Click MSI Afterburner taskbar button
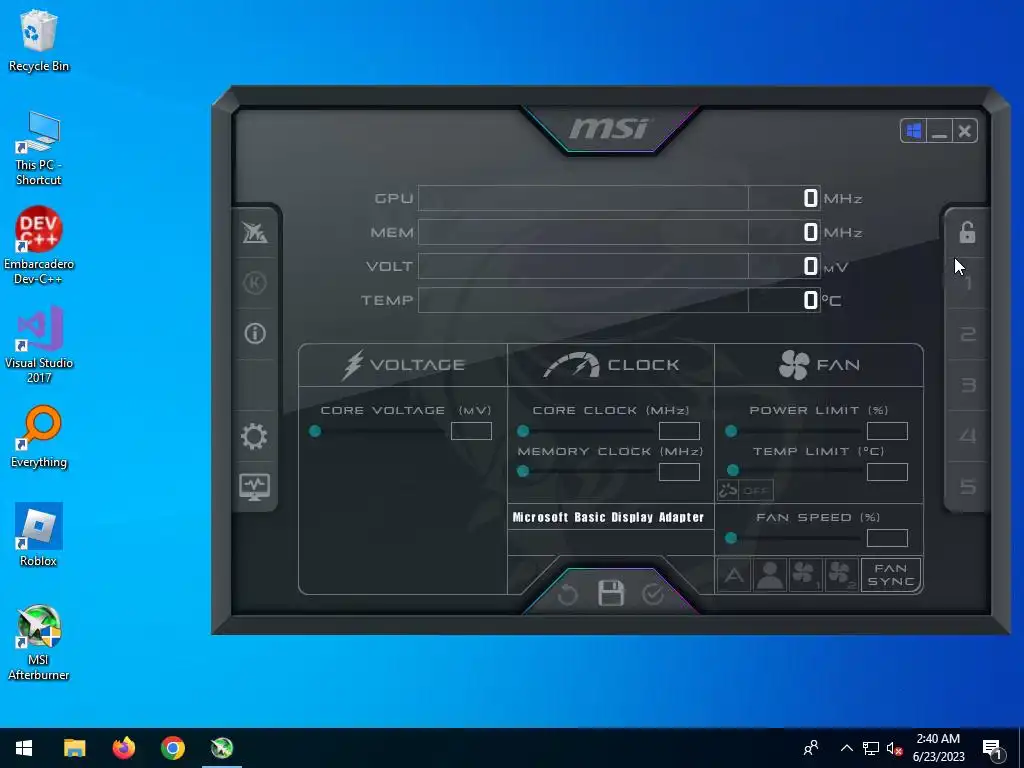 (222, 748)
